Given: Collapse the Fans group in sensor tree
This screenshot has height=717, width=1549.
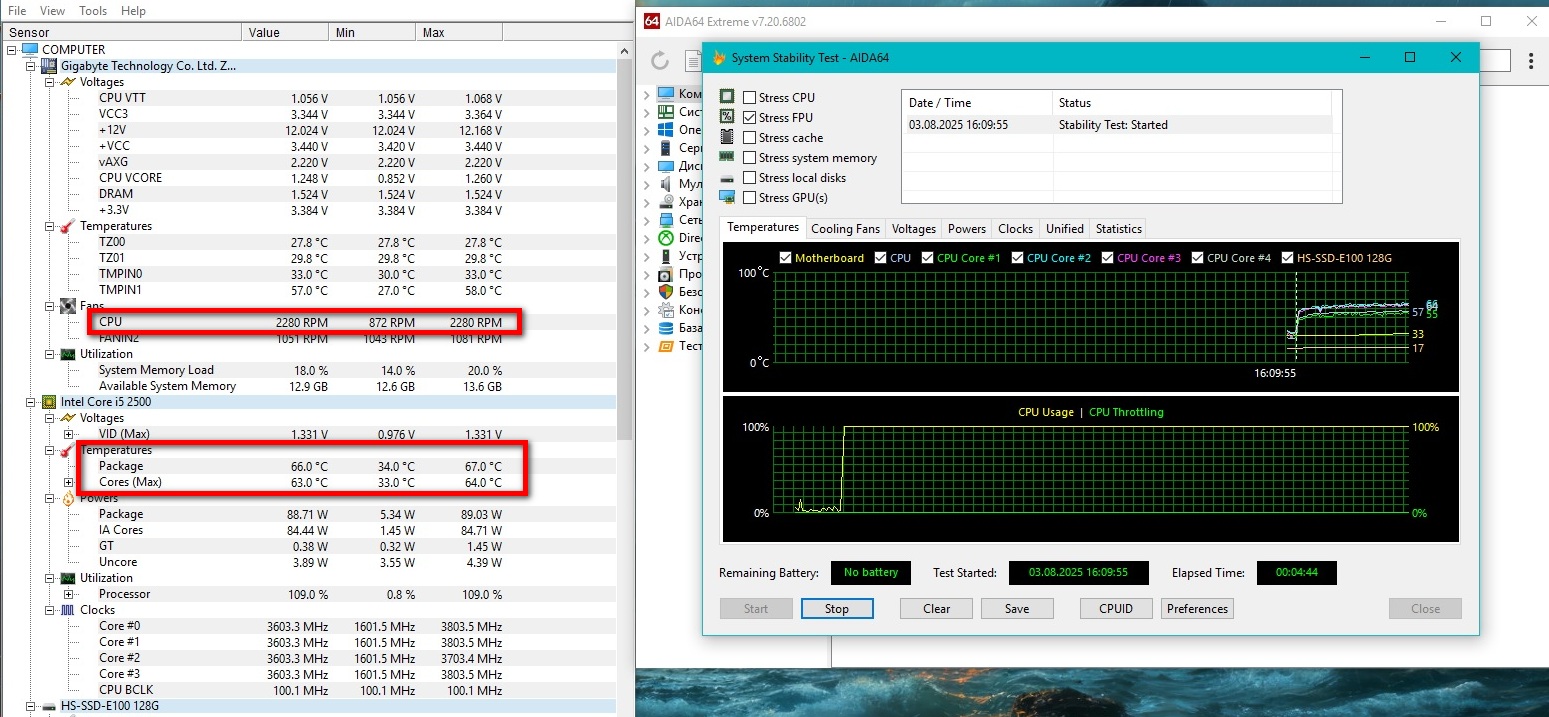Looking at the screenshot, I should (x=50, y=306).
